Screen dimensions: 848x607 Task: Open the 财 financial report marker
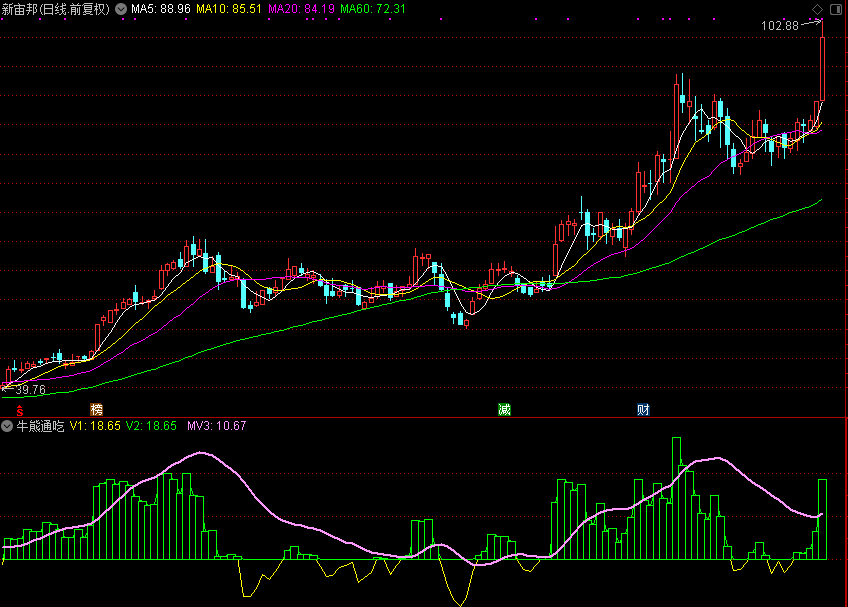644,410
